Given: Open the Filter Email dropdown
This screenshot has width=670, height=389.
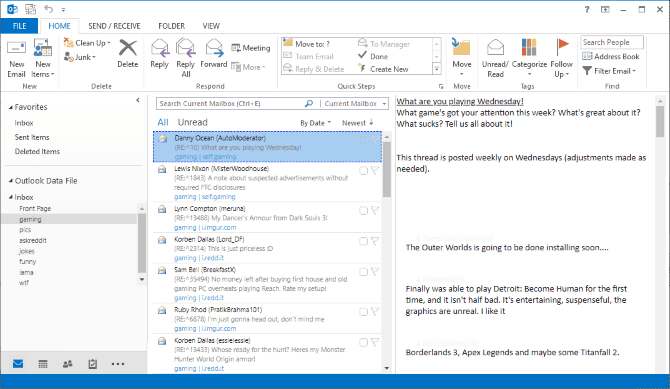Looking at the screenshot, I should [x=609, y=71].
